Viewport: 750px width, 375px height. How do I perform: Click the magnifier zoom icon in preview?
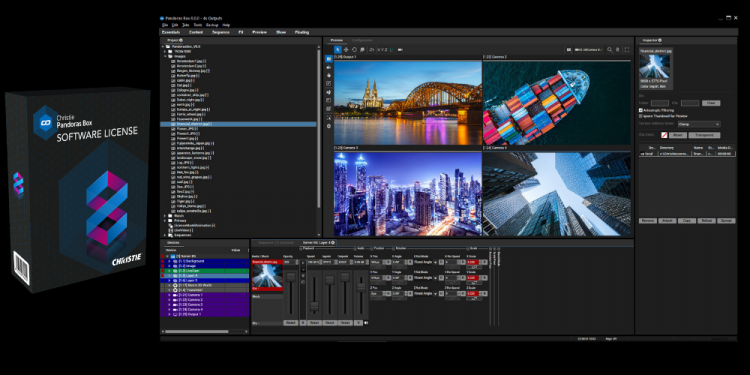tap(609, 50)
